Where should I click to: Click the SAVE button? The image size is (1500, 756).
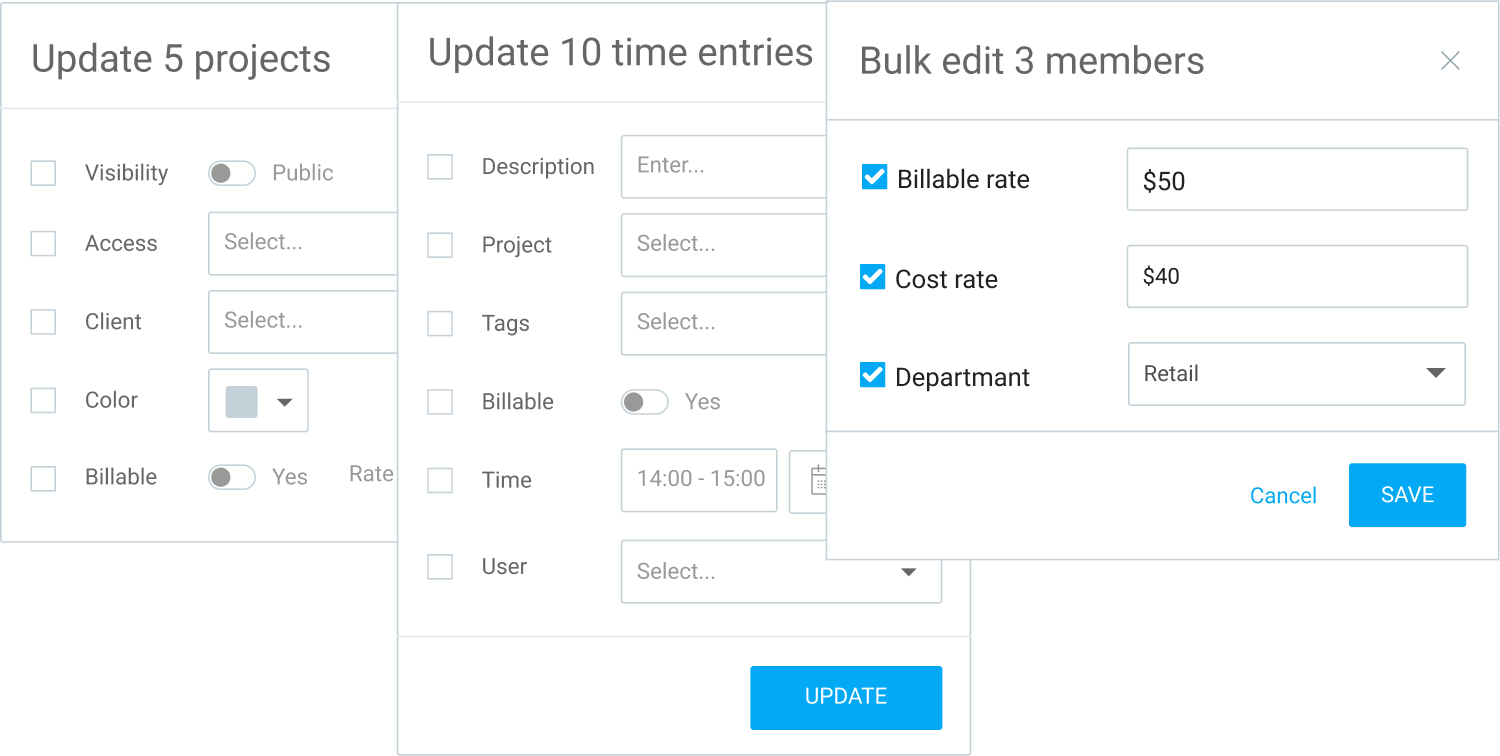[1407, 495]
